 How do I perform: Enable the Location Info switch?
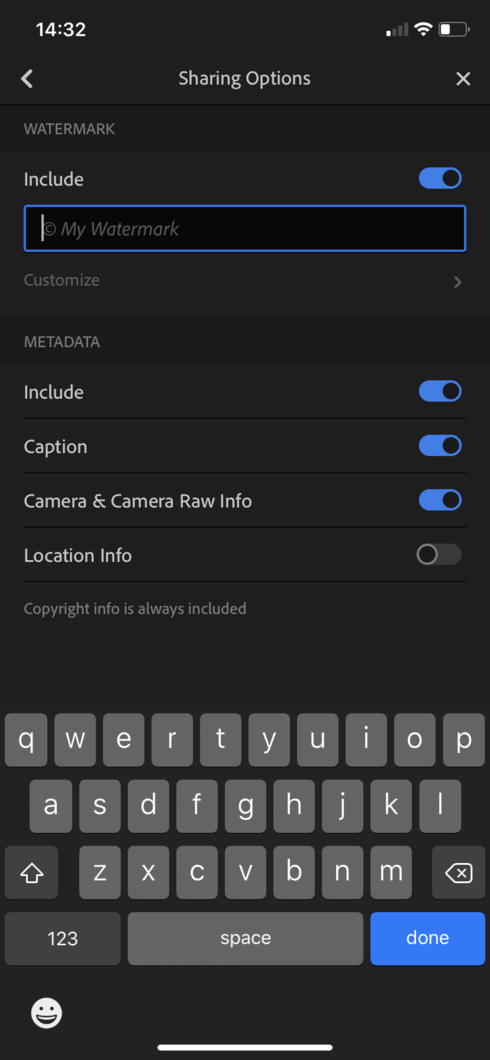click(x=440, y=555)
